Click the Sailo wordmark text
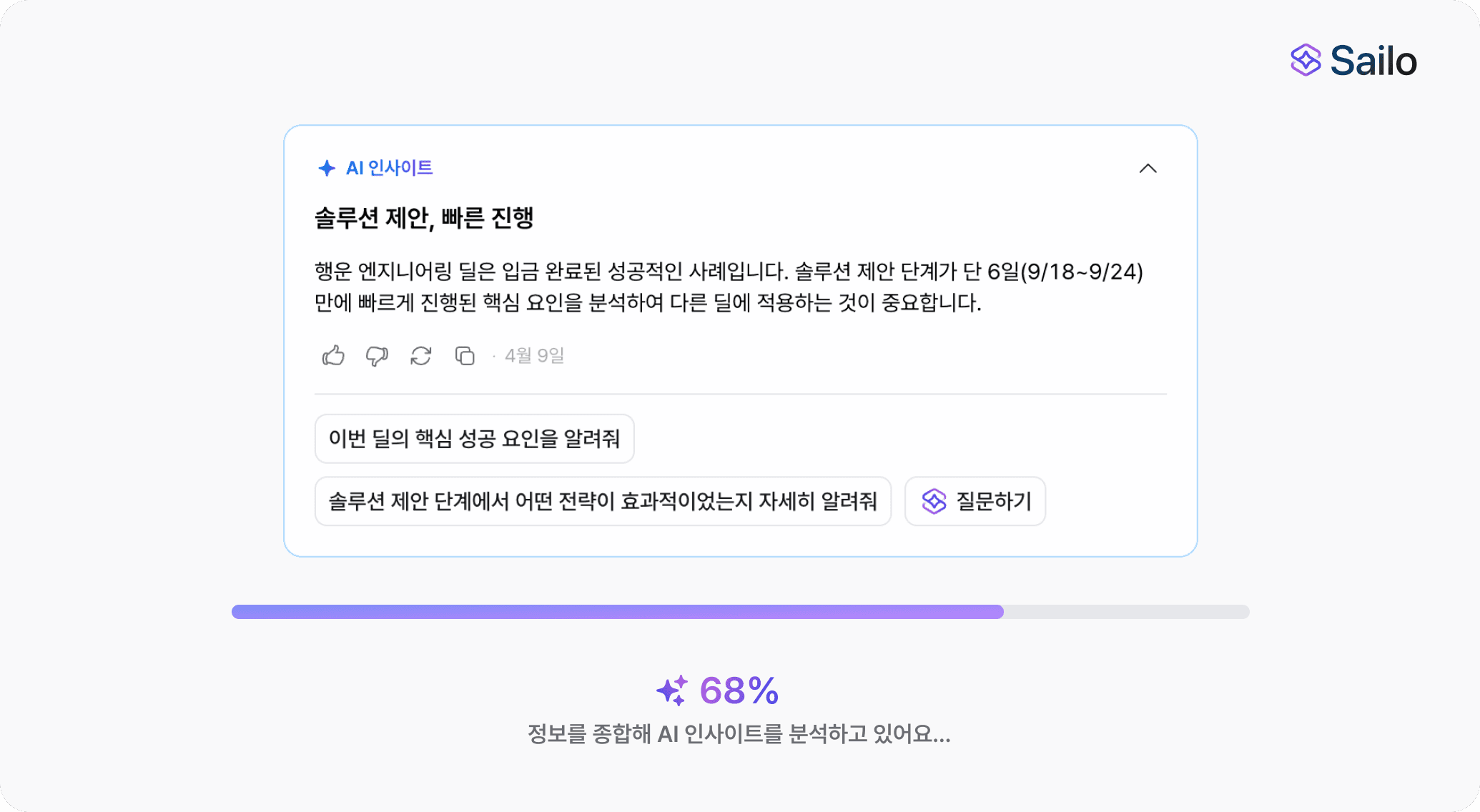Image resolution: width=1480 pixels, height=812 pixels. pyautogui.click(x=1373, y=61)
